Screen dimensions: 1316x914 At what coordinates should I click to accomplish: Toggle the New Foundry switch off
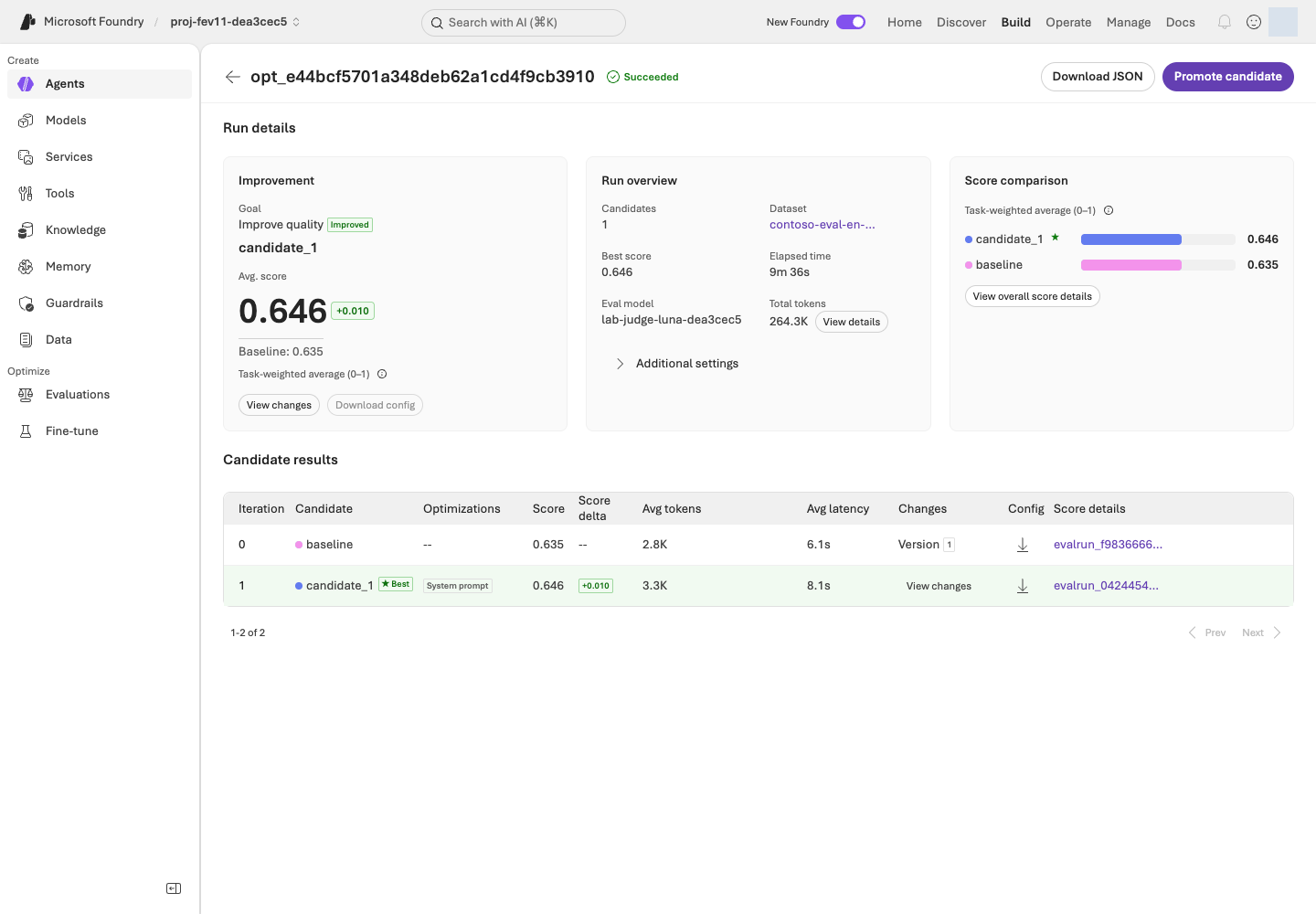851,22
